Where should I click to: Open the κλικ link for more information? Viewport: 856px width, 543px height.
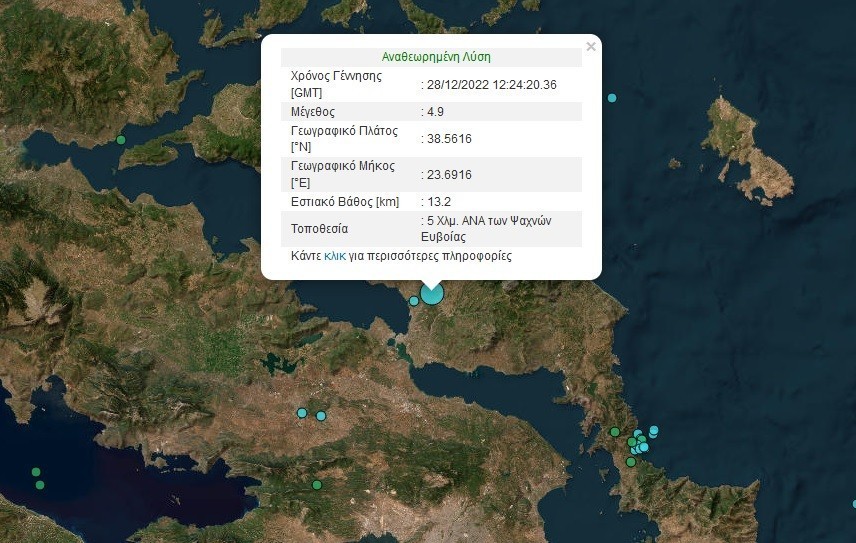click(335, 256)
